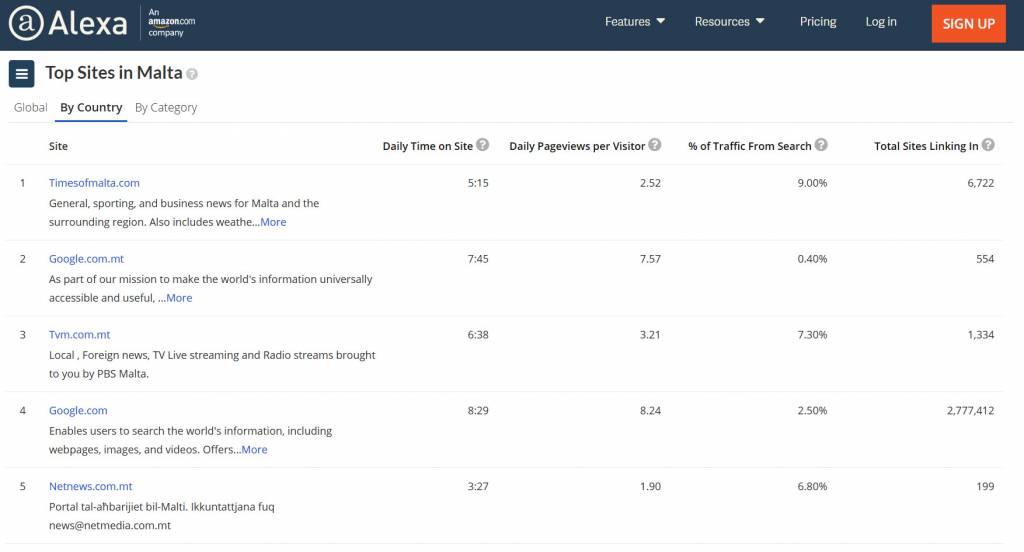Select the 1,334 linking sites value
Image resolution: width=1024 pixels, height=552 pixels.
981,334
